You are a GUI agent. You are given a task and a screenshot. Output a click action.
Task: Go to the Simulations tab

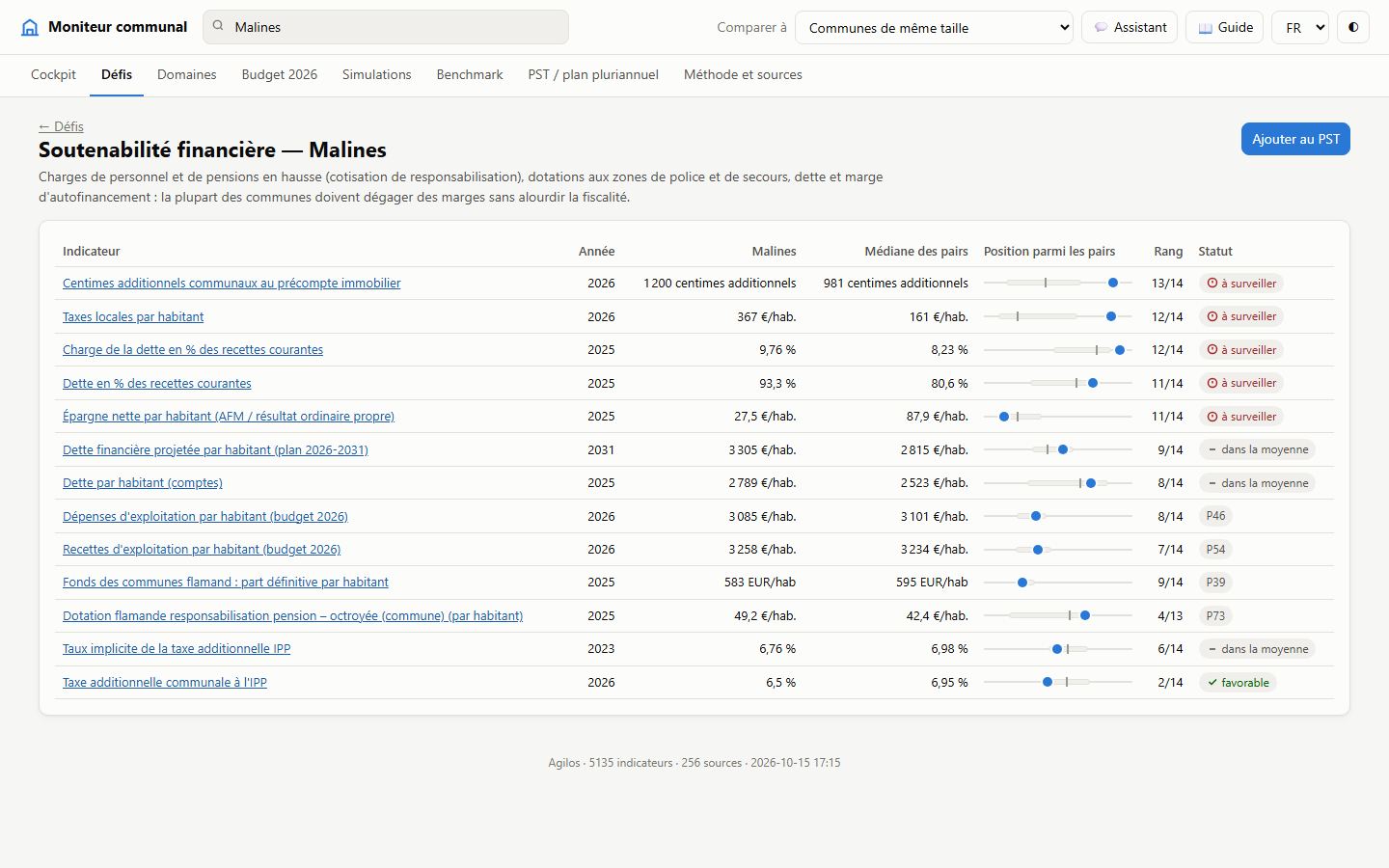click(x=377, y=74)
